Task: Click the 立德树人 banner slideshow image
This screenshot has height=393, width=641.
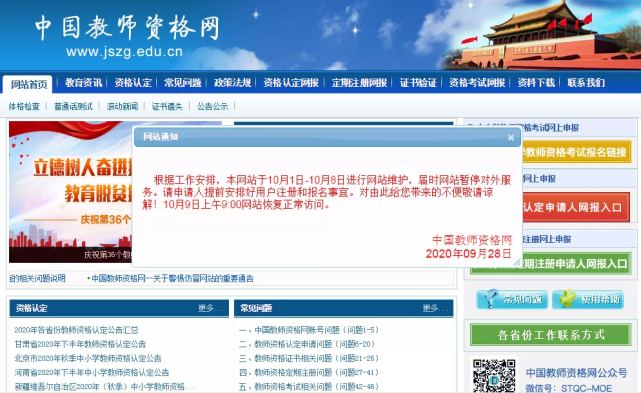Action: pos(70,192)
